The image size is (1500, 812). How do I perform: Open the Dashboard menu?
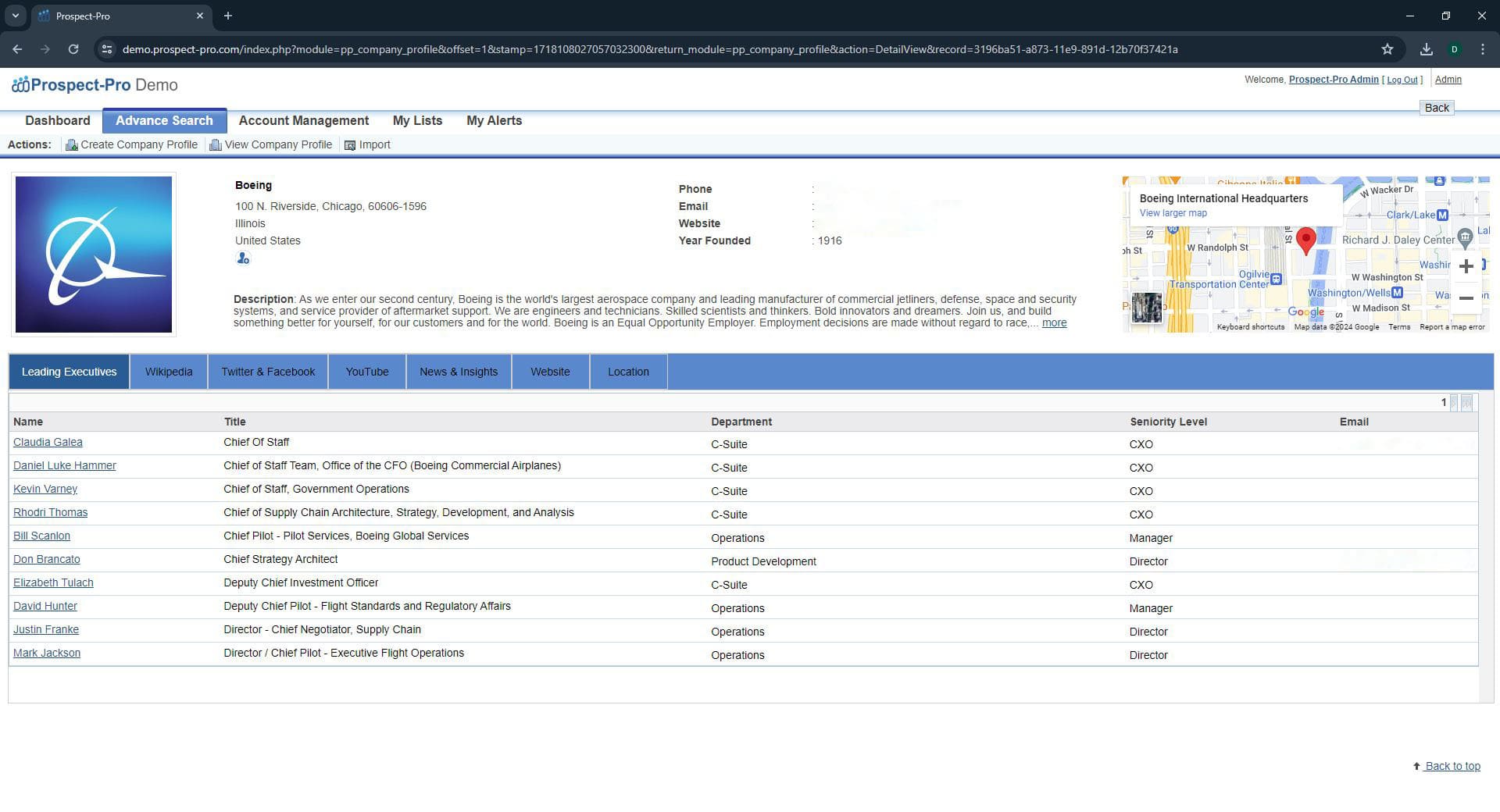coord(58,120)
